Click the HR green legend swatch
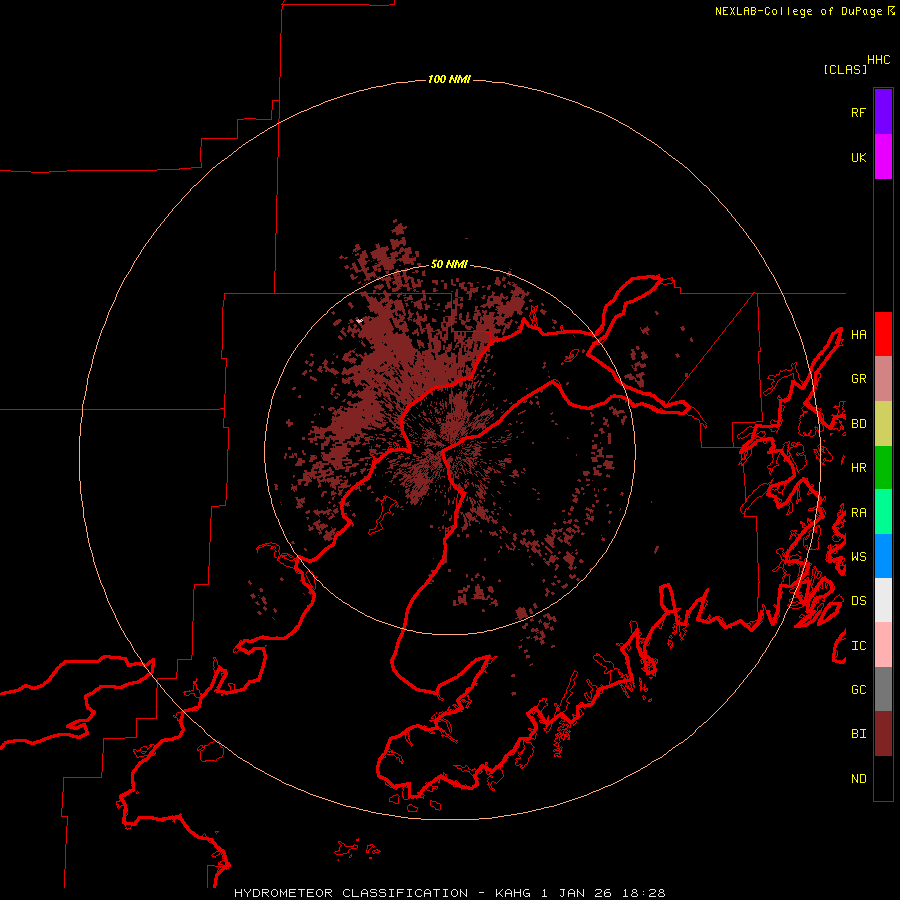The height and width of the screenshot is (900, 900). (883, 467)
